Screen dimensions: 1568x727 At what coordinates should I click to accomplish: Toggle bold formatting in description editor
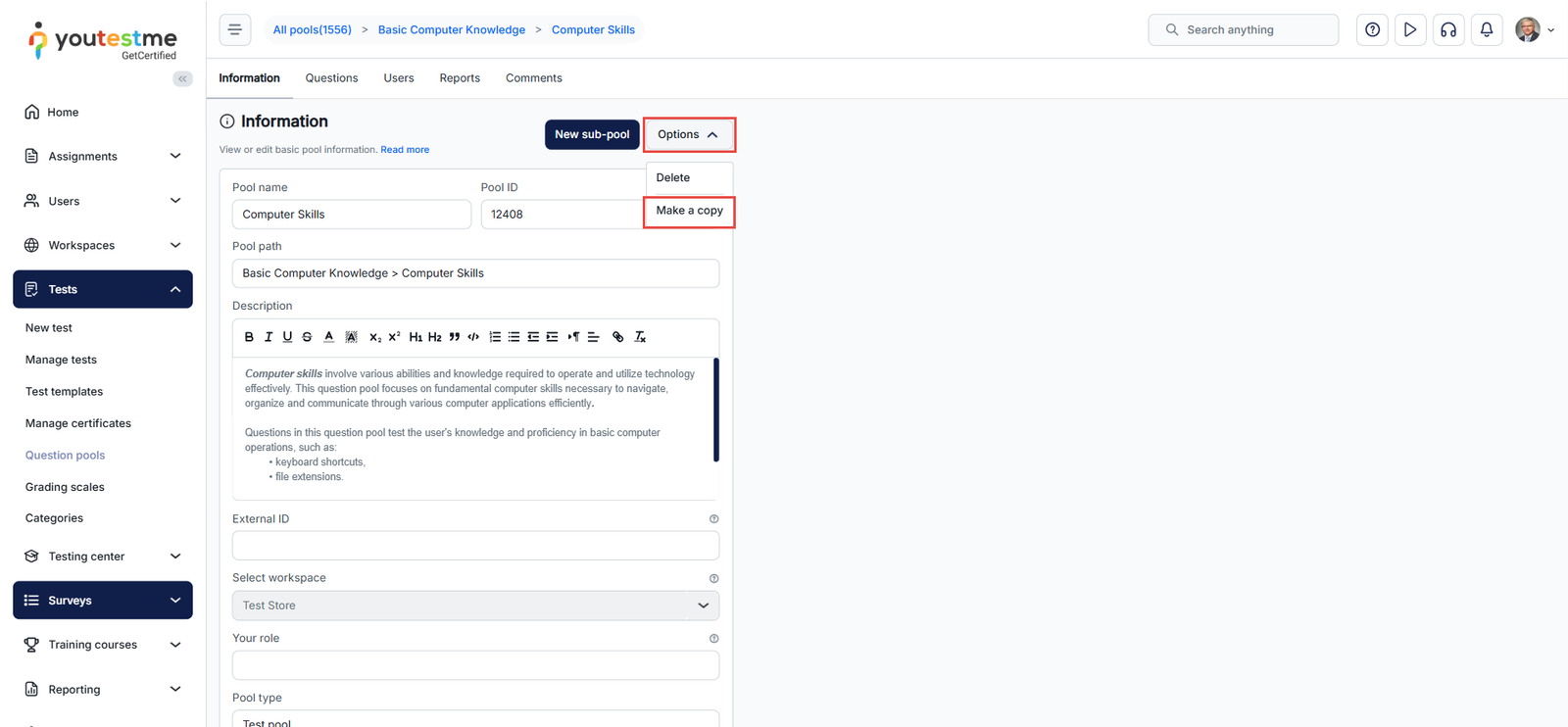point(249,337)
